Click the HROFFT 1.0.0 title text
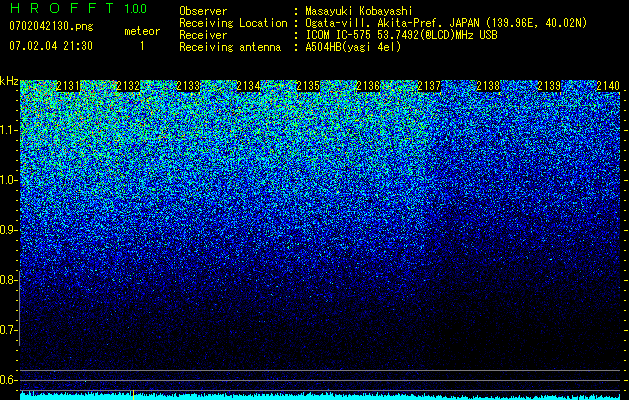 tap(79, 8)
